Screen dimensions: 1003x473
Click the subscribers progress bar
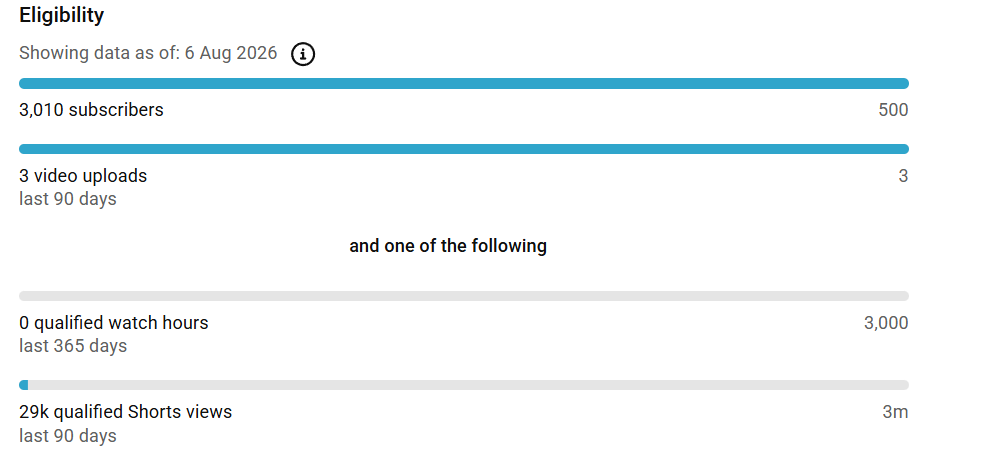click(464, 83)
